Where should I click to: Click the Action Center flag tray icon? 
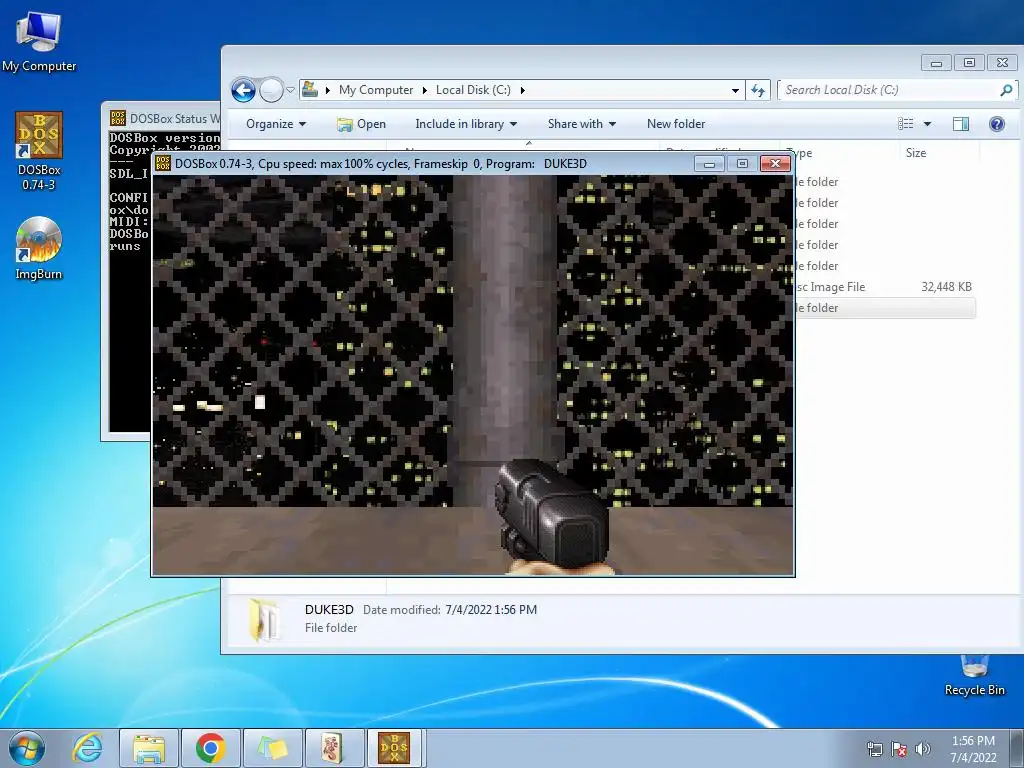(x=899, y=749)
